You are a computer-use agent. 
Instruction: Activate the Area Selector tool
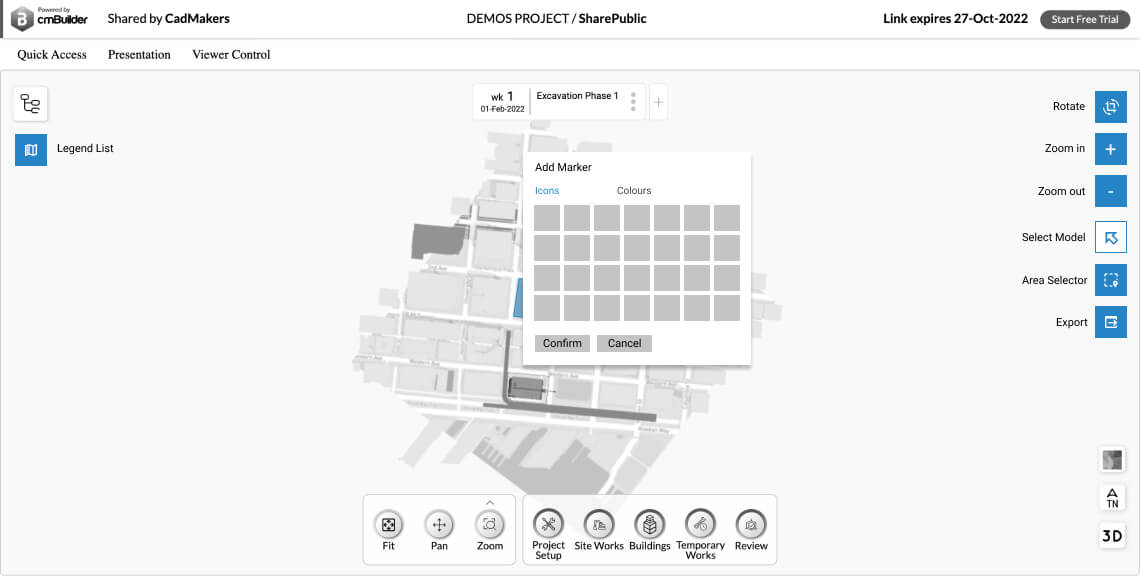click(1110, 280)
